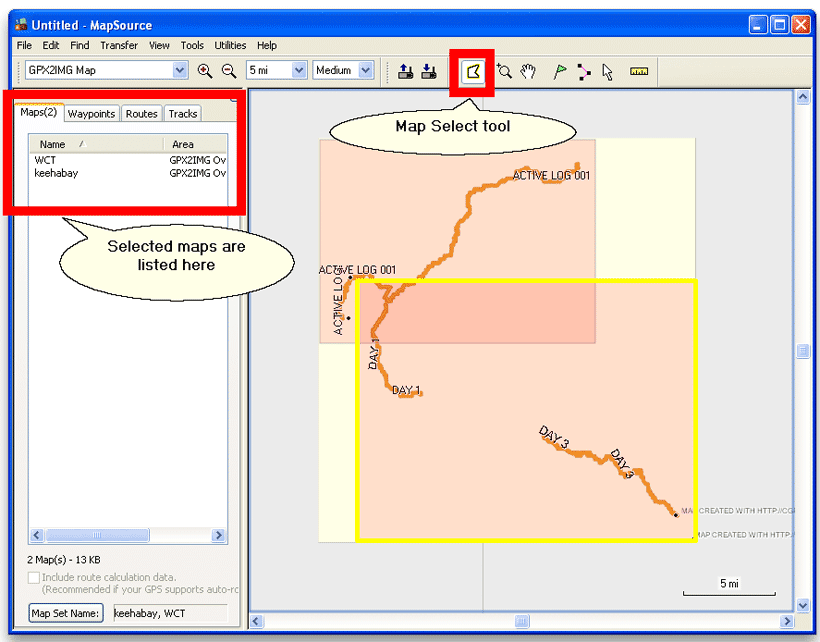Open the Utilities menu
This screenshot has height=642, width=820.
click(230, 45)
